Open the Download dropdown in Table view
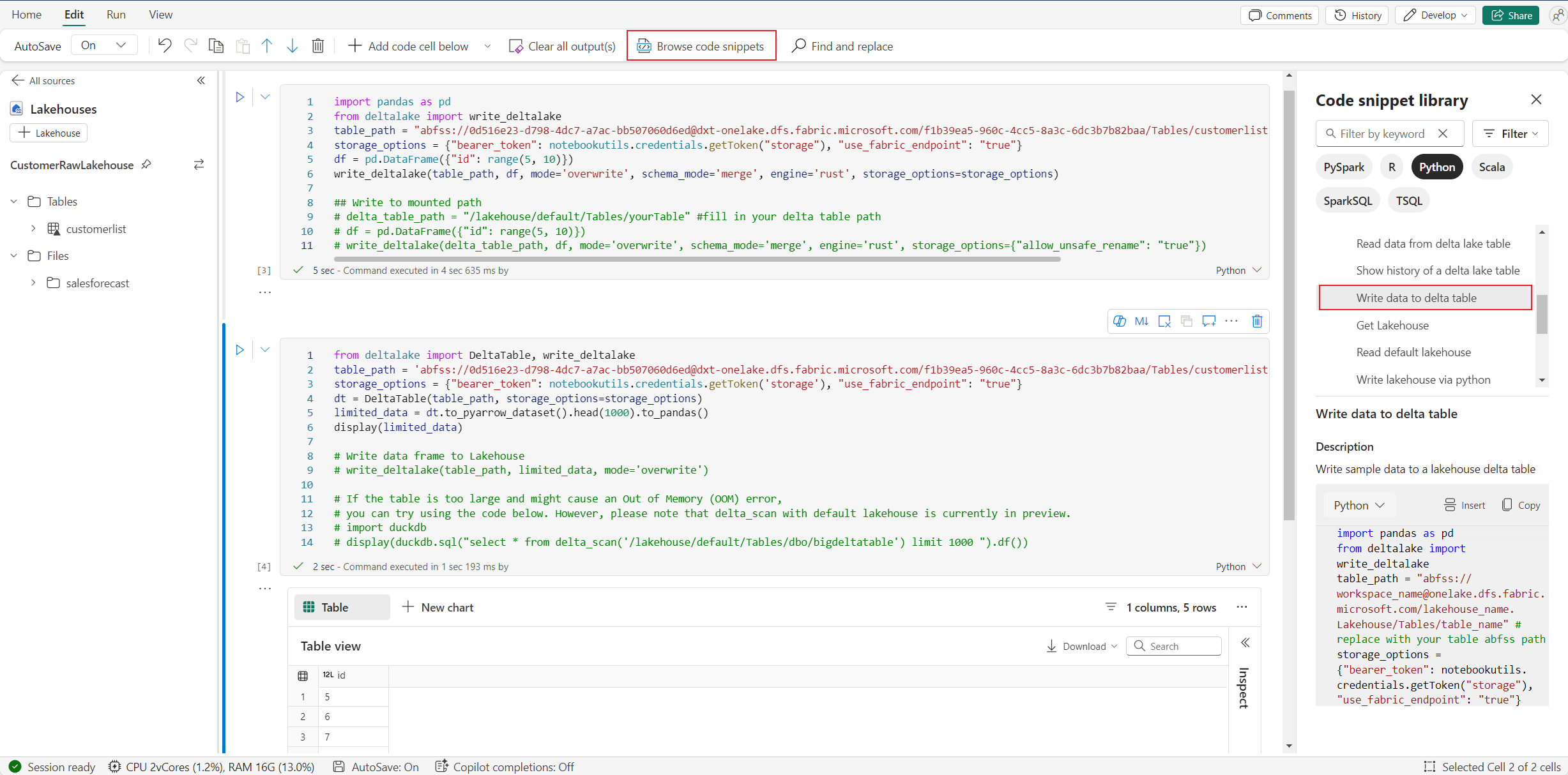 pyautogui.click(x=1083, y=646)
